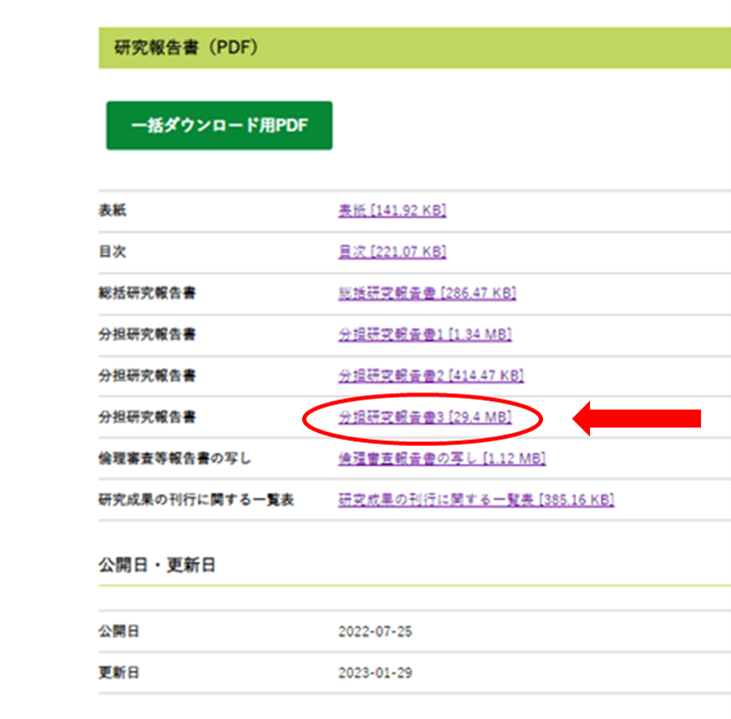Open 研究成果の刊行に関する一覧表 [385.16 KB] link
This screenshot has width=731, height=719.
coord(475,499)
